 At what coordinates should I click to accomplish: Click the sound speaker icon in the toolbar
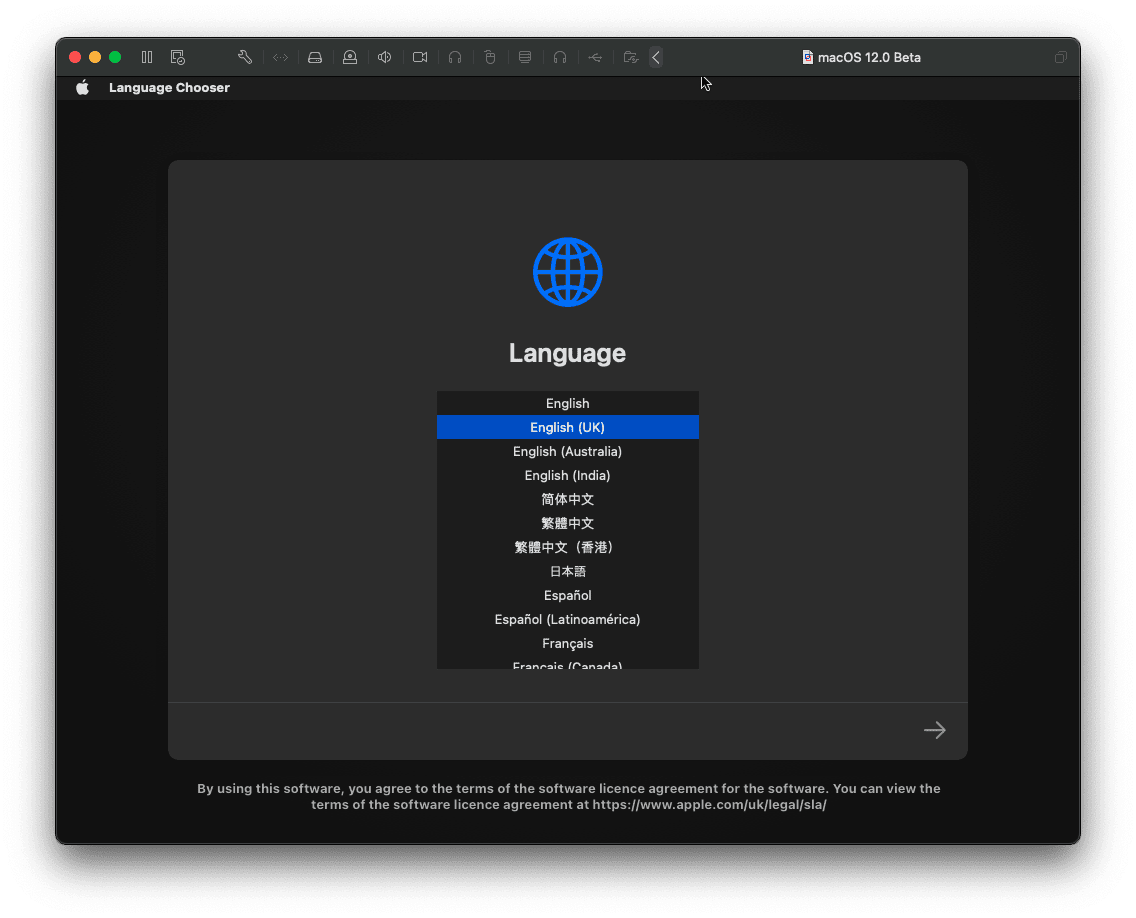pos(385,57)
